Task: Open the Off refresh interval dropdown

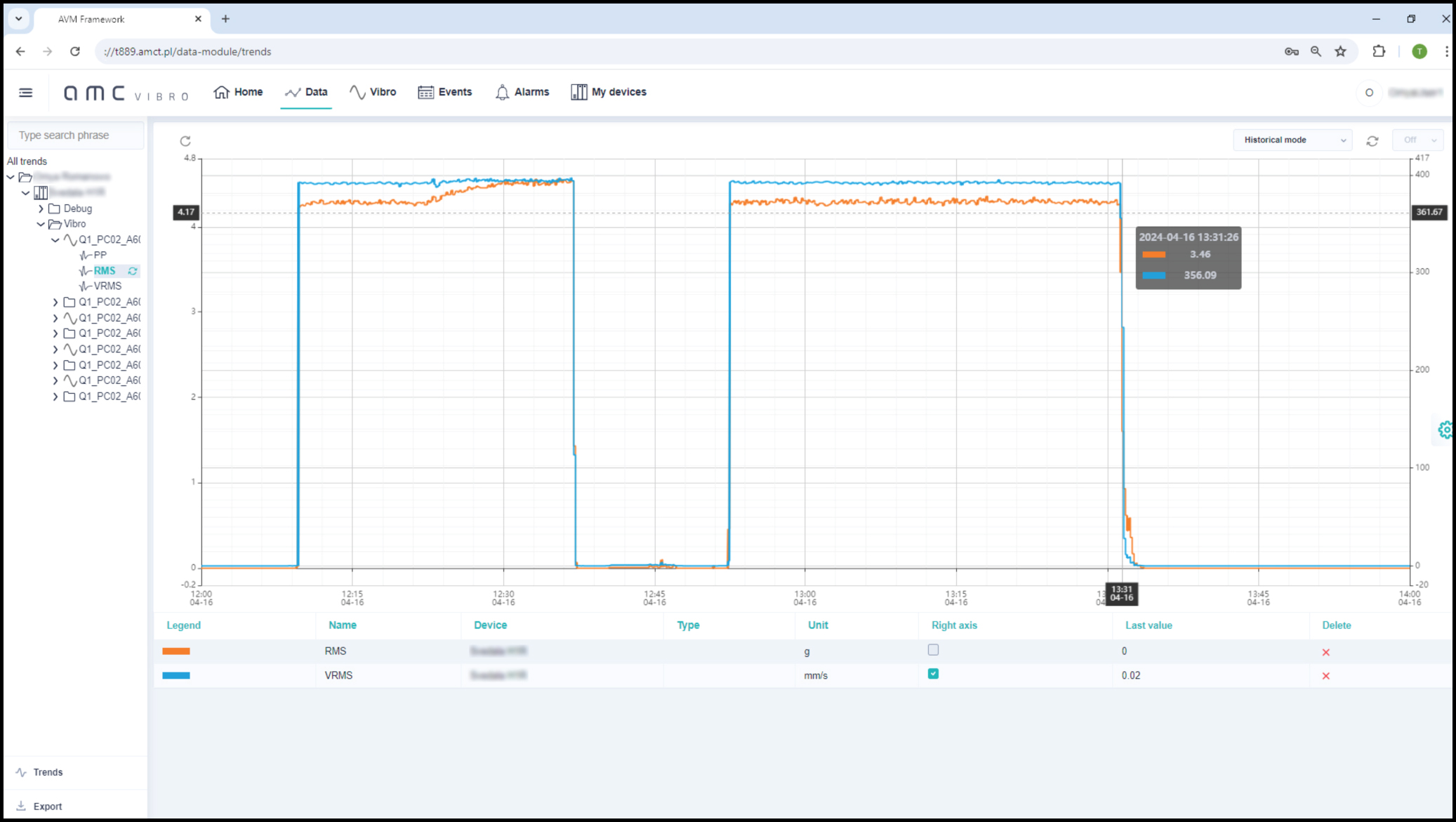Action: 1419,140
